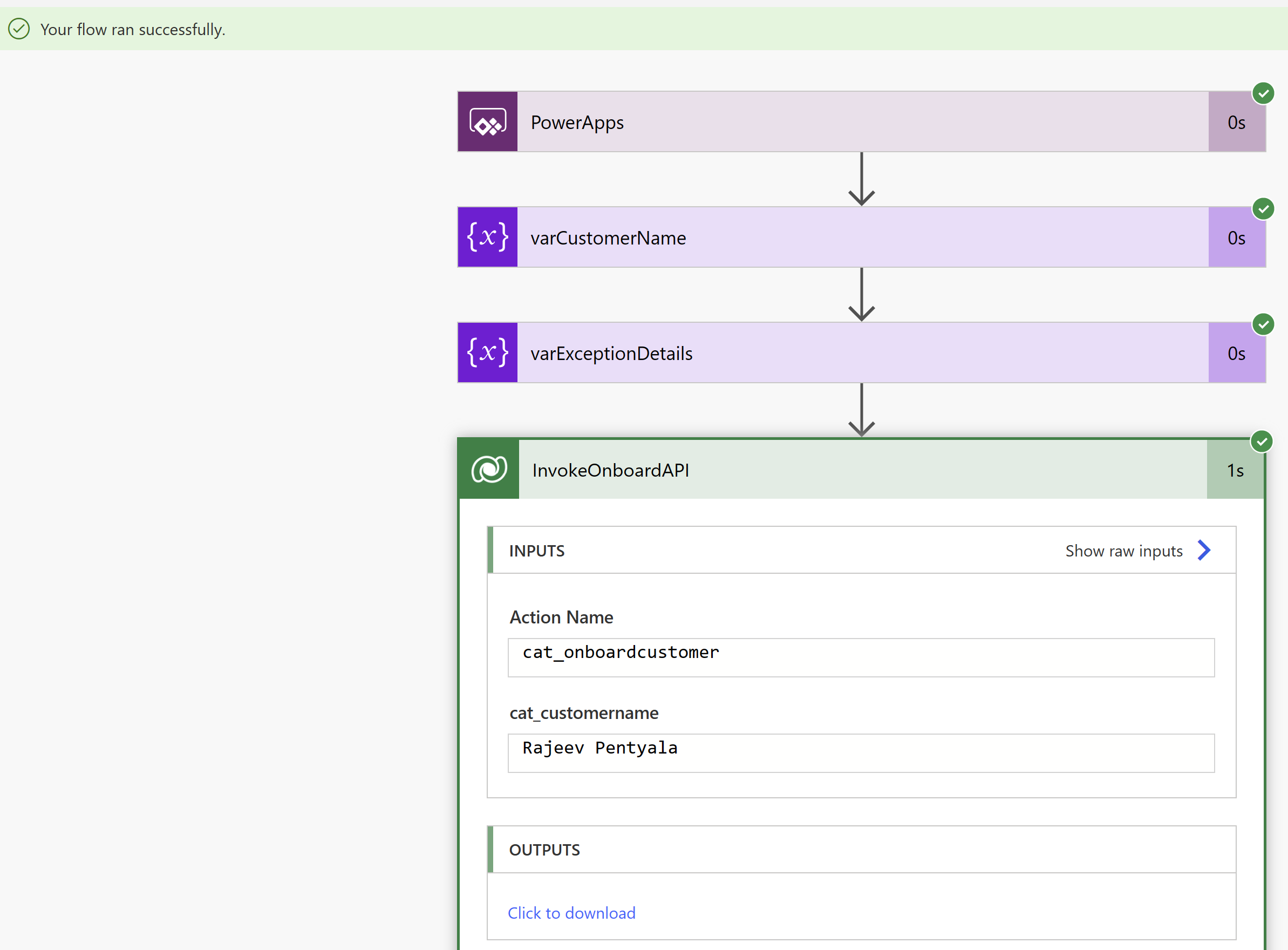Click the Click to download link
The width and height of the screenshot is (1288, 950).
pos(571,913)
